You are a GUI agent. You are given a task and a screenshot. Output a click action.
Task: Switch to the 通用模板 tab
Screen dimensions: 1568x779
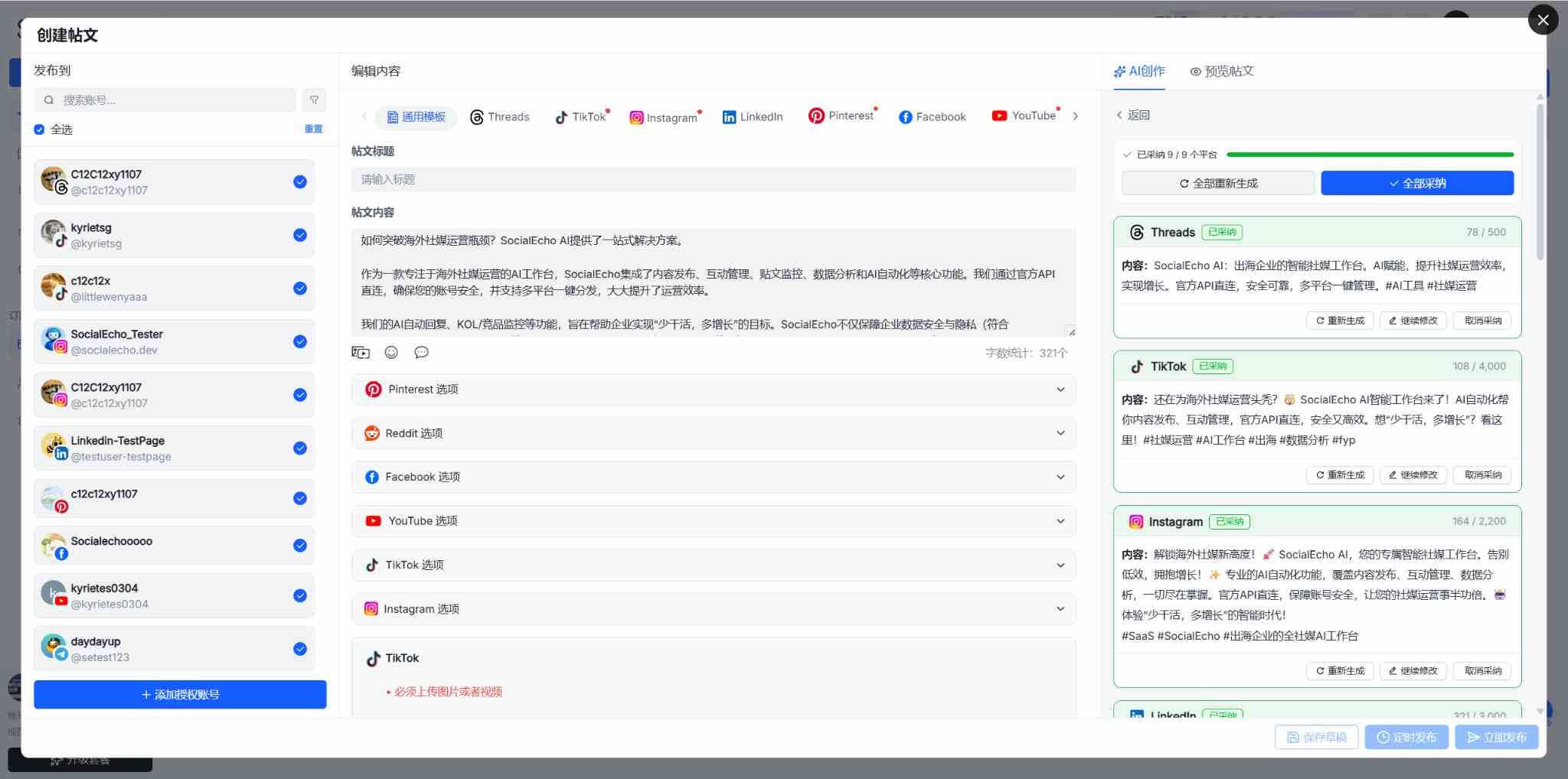[416, 117]
